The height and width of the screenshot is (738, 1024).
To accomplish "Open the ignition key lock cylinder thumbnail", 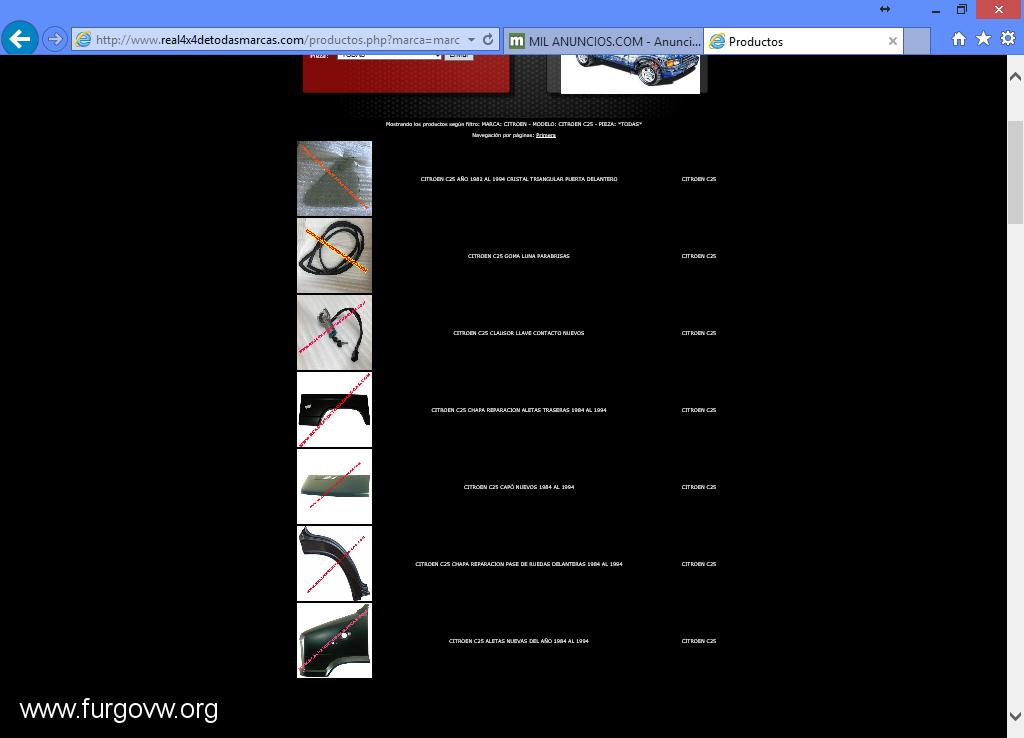I will click(x=334, y=332).
